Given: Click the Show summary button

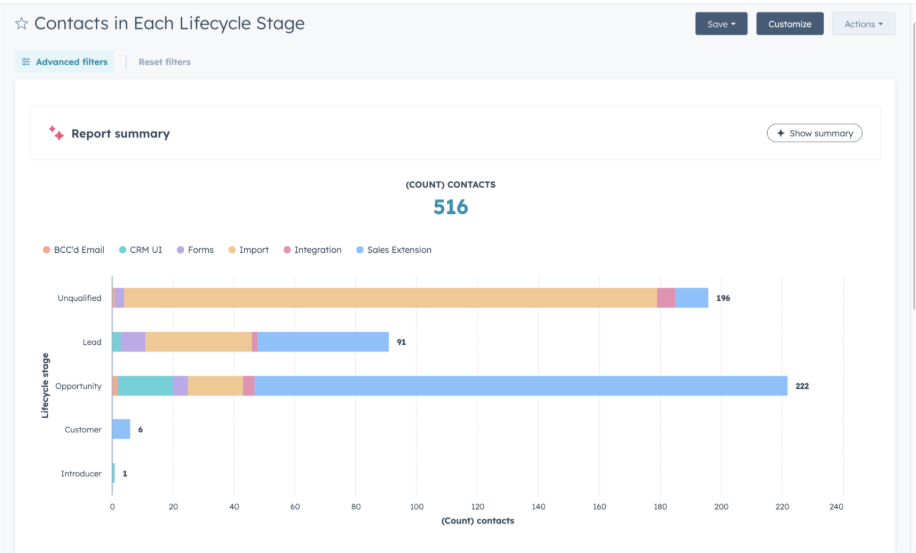Looking at the screenshot, I should tap(814, 133).
